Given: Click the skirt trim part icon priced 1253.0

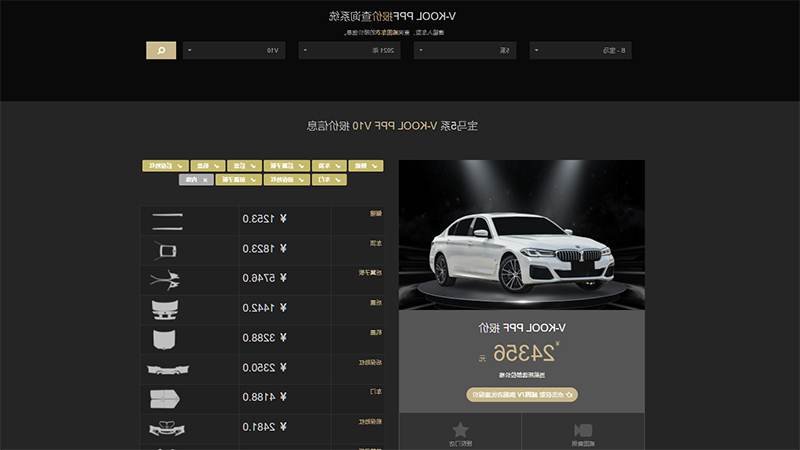Looking at the screenshot, I should tap(167, 221).
